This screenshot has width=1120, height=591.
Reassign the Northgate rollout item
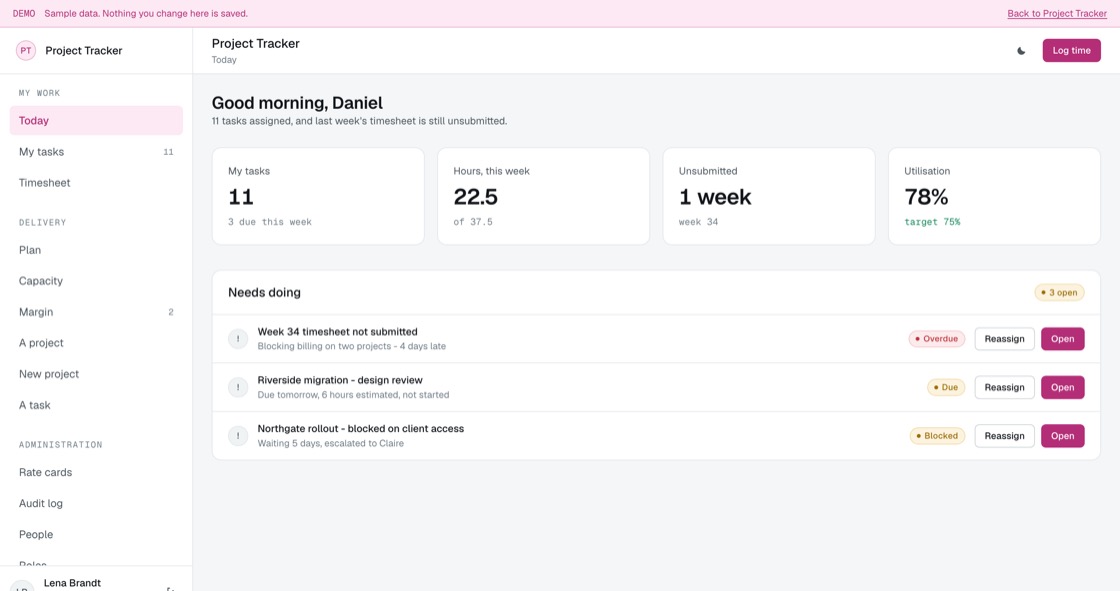[x=1004, y=436]
